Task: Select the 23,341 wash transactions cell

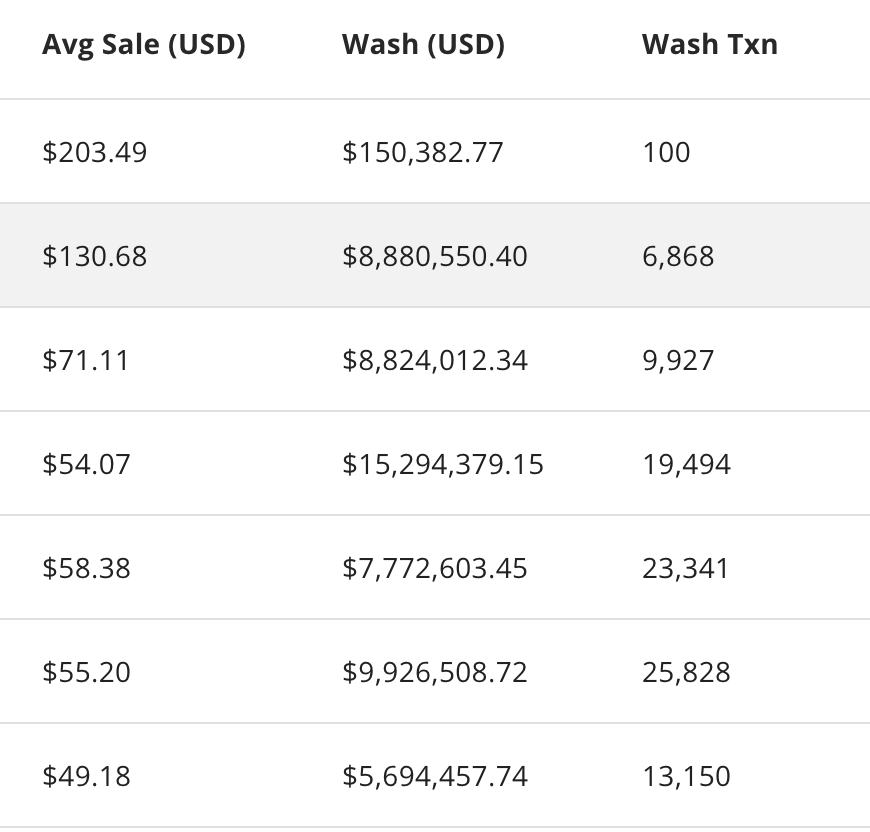Action: coord(686,569)
